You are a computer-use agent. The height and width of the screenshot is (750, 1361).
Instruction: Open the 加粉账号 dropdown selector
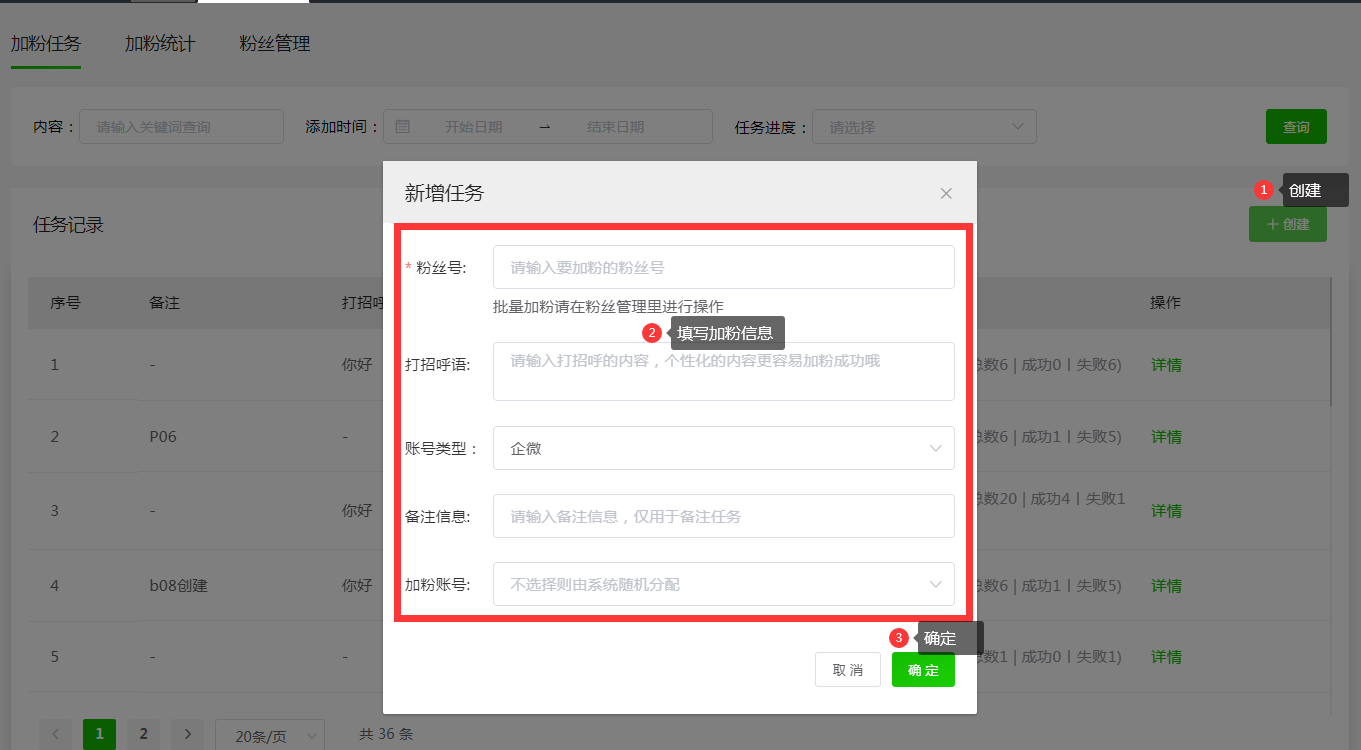click(x=723, y=584)
